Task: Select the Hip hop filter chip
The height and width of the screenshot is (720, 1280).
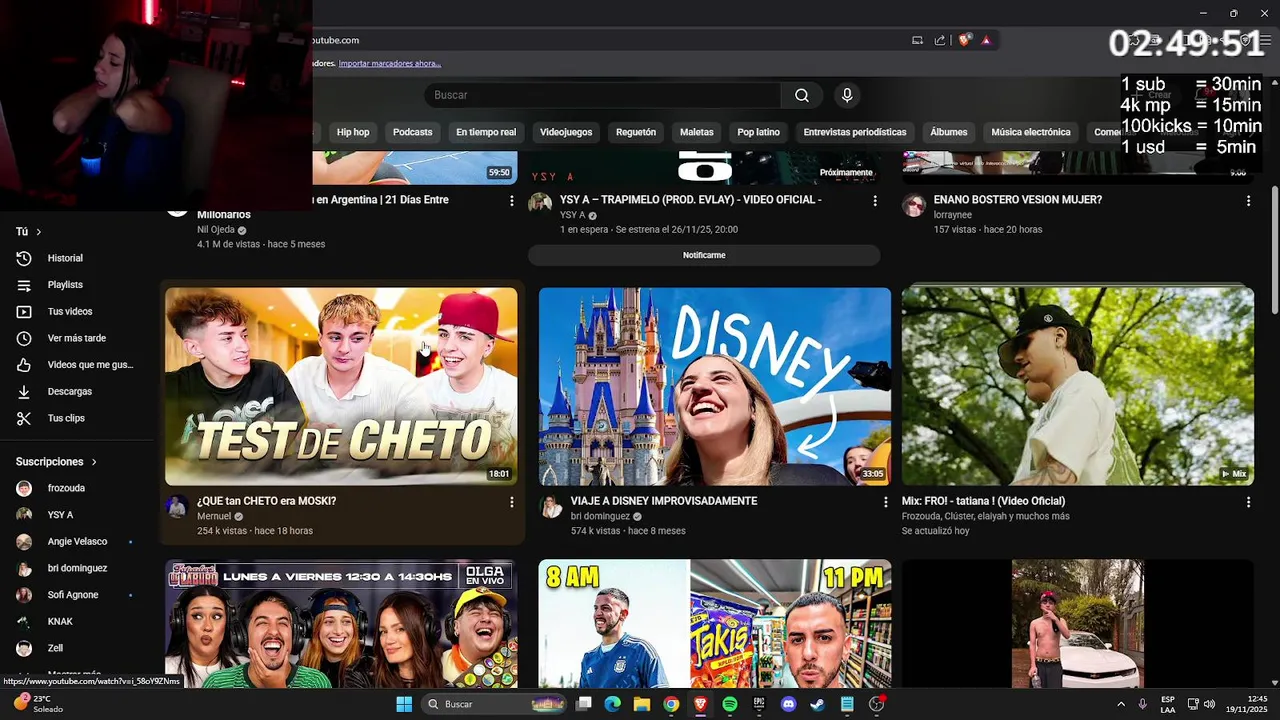Action: [353, 132]
